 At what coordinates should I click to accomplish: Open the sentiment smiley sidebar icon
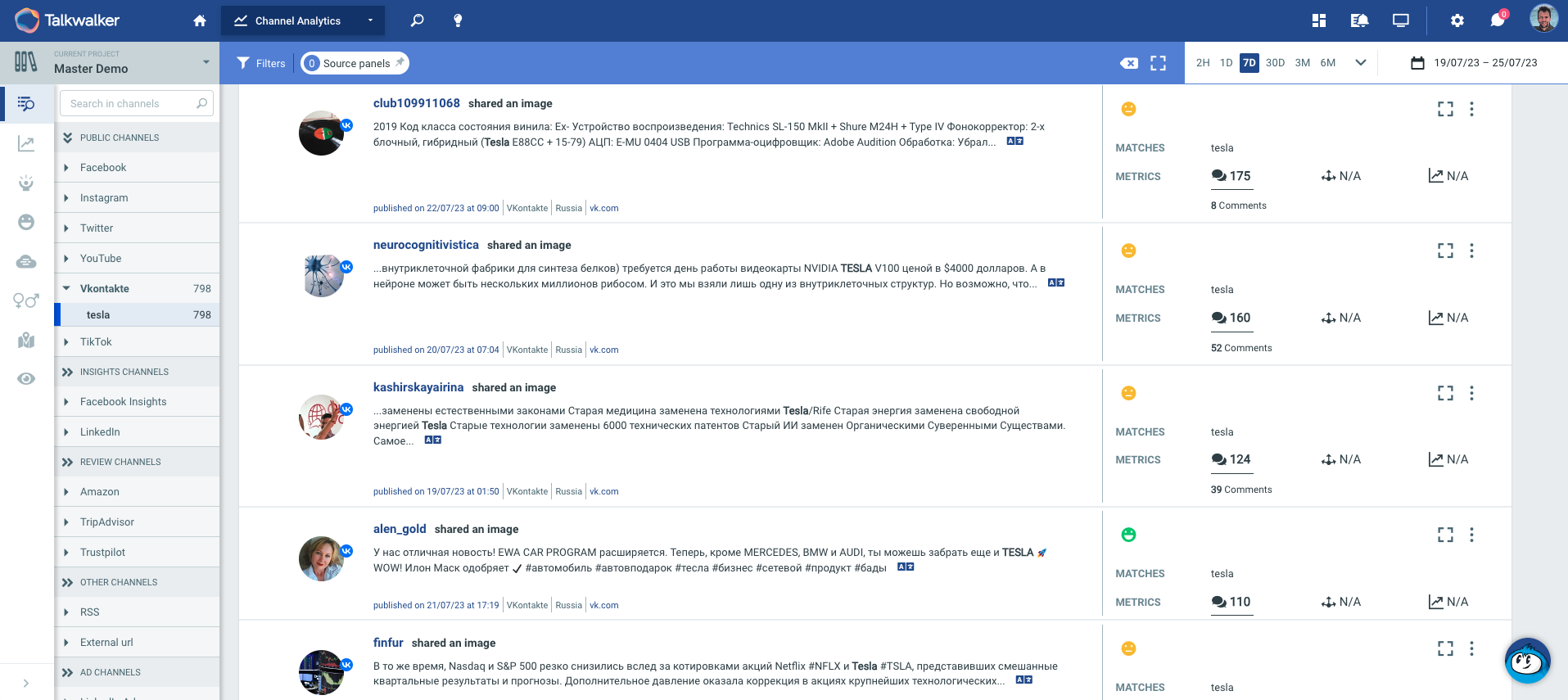point(26,222)
